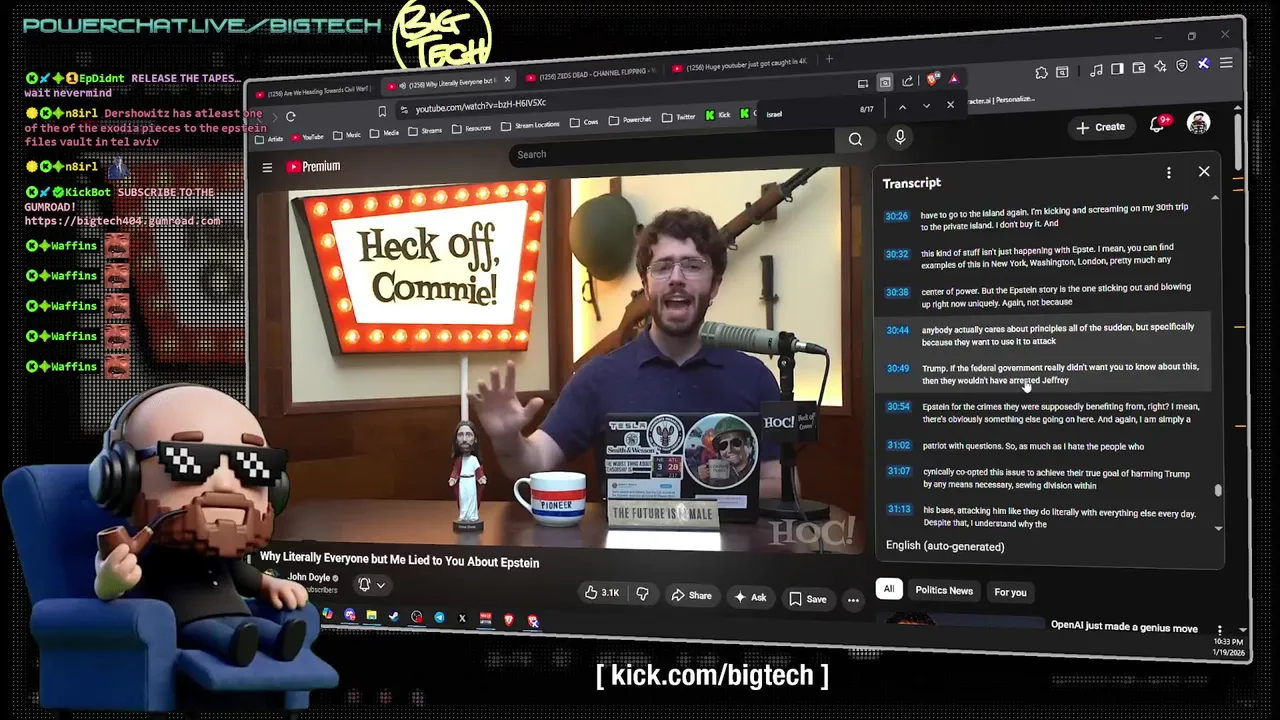This screenshot has width=1280, height=720.
Task: Open the Powerchat bookmarks folder
Action: 630,120
